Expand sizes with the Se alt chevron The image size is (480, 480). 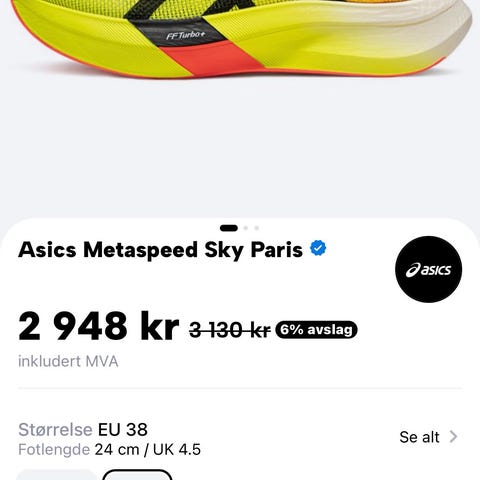pyautogui.click(x=453, y=437)
